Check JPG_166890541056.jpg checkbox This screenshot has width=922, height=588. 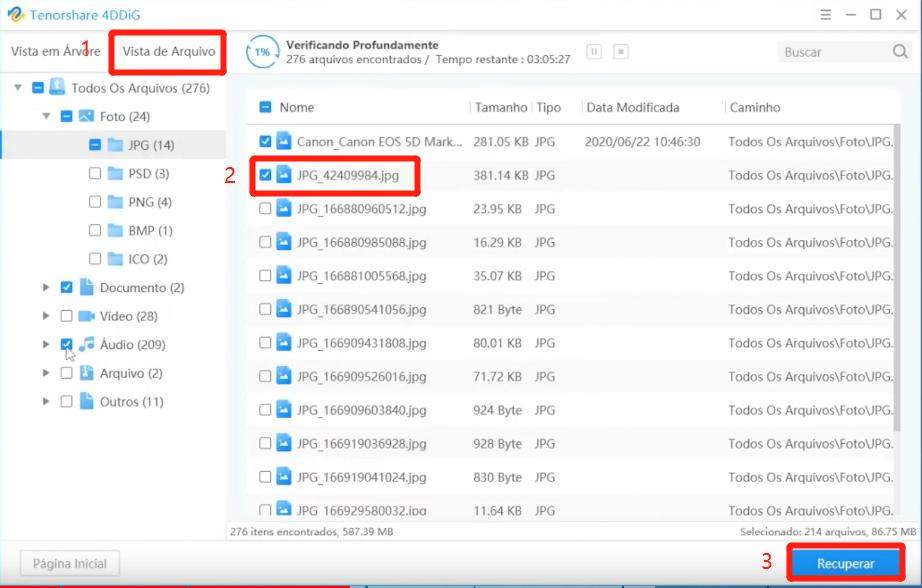[265, 309]
